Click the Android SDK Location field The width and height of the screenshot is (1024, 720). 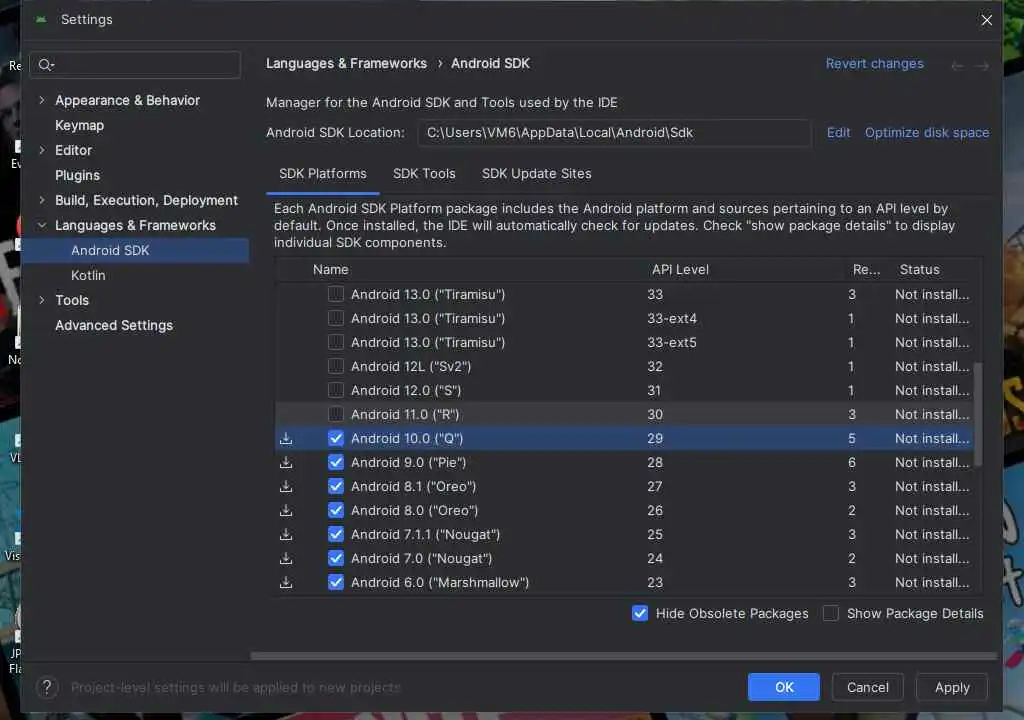tap(615, 133)
